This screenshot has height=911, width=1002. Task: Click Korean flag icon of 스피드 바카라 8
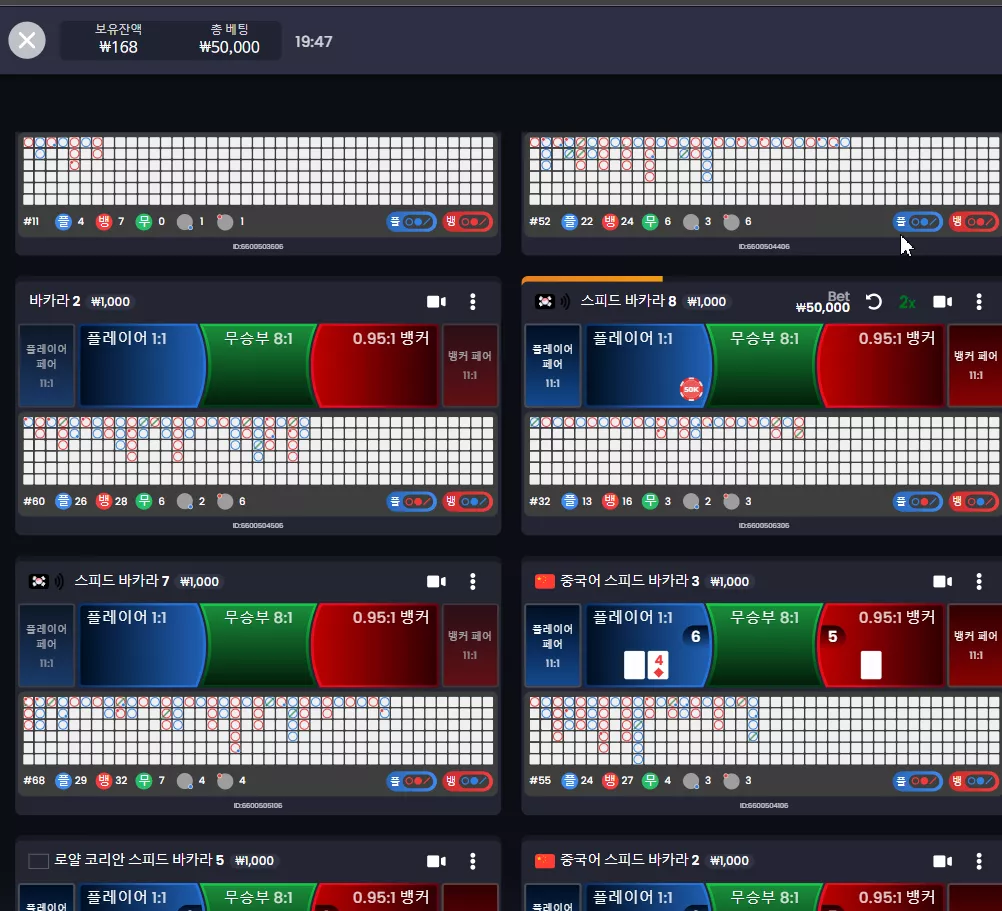click(544, 301)
